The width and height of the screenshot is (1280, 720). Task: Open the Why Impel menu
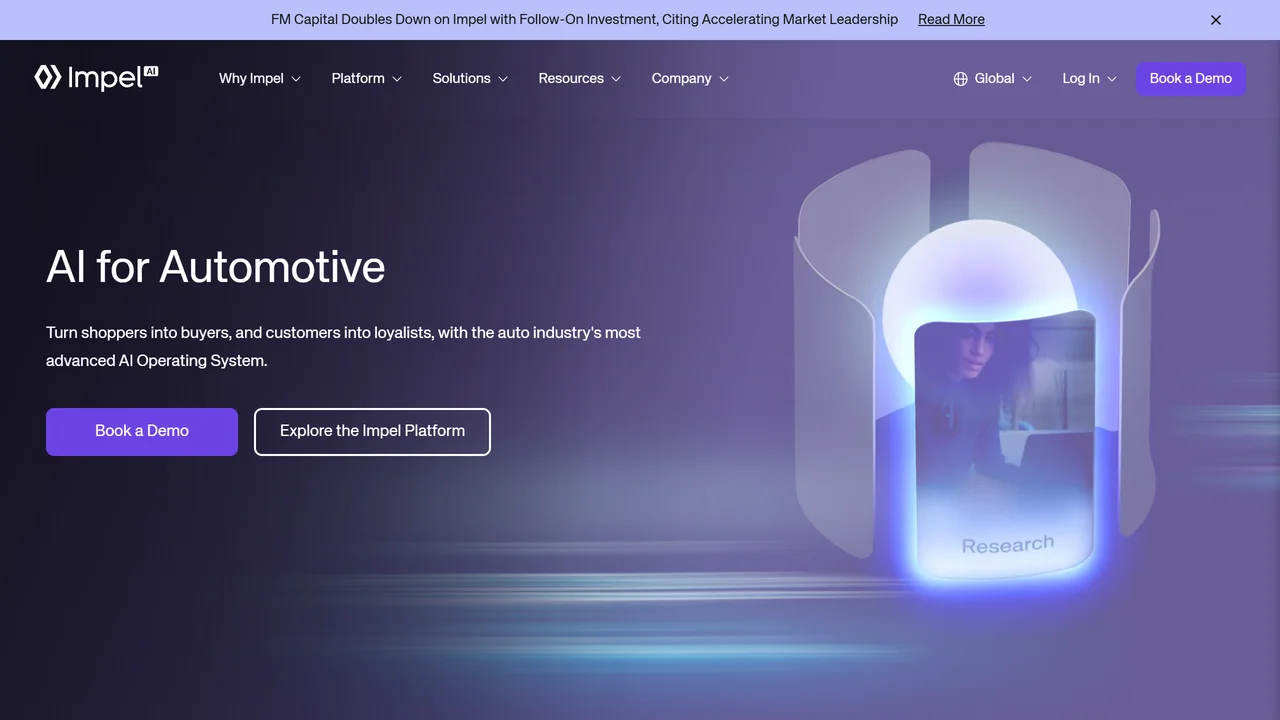(260, 78)
